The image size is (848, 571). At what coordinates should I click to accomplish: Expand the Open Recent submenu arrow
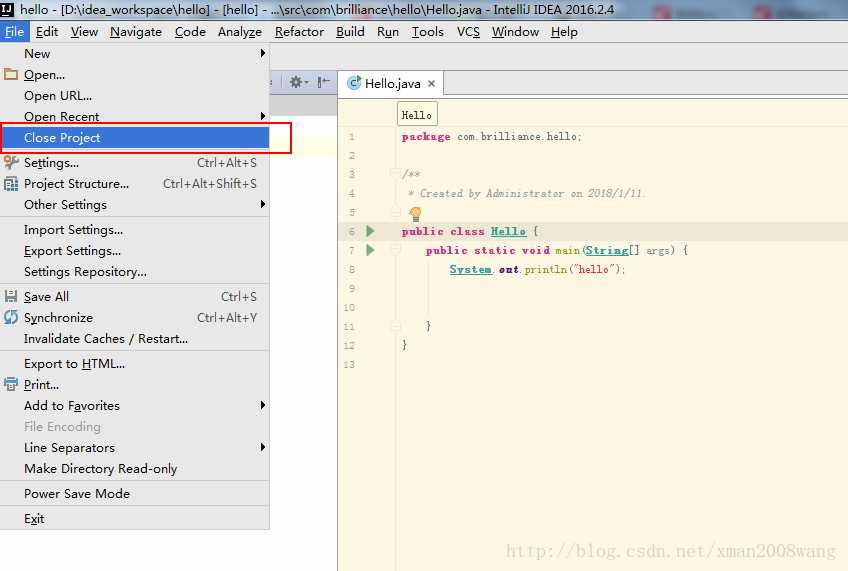click(x=262, y=116)
